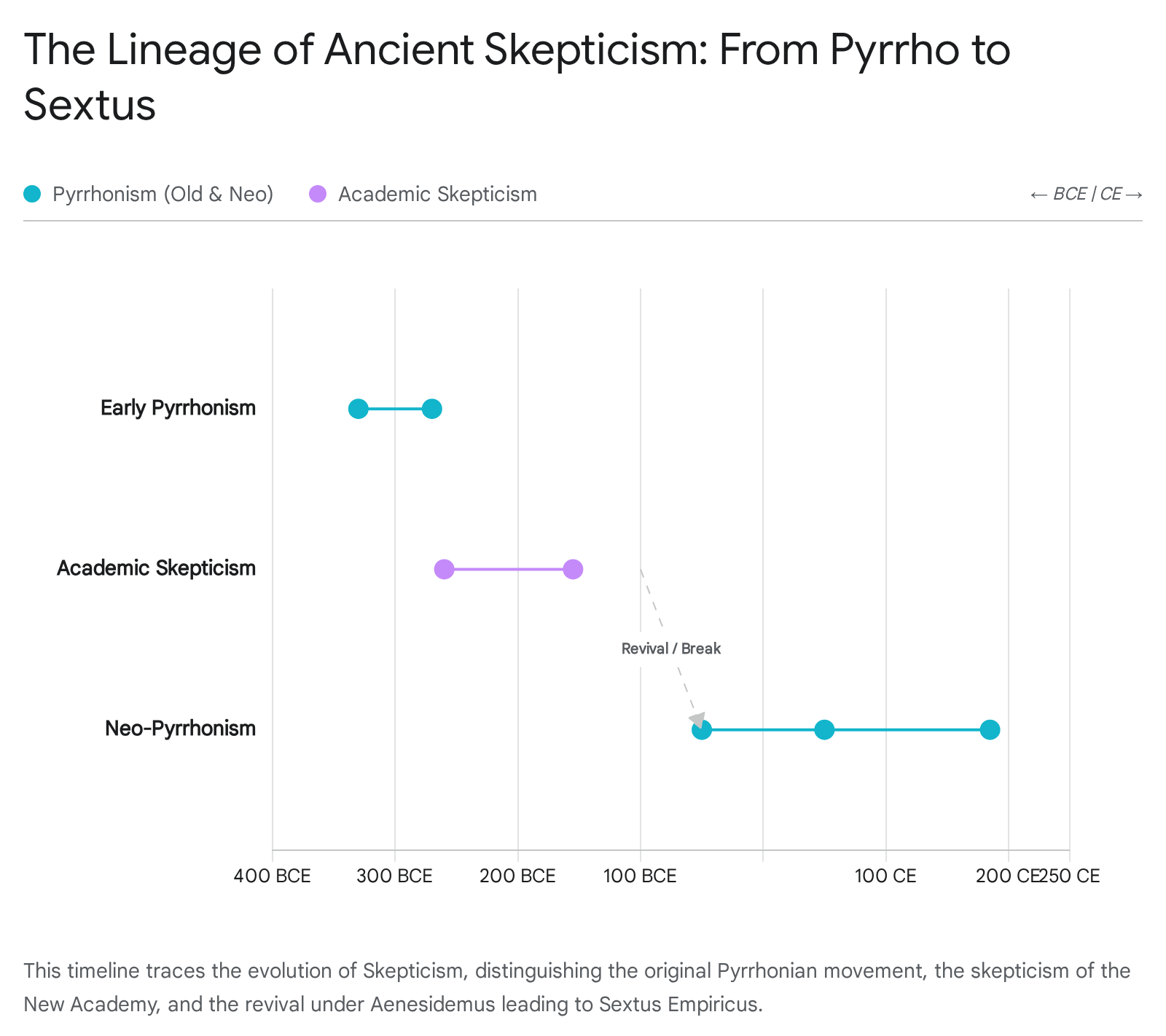Viewport: 1166px width, 1036px height.
Task: Click the gray arrowhead of dashed line
Action: tap(697, 719)
